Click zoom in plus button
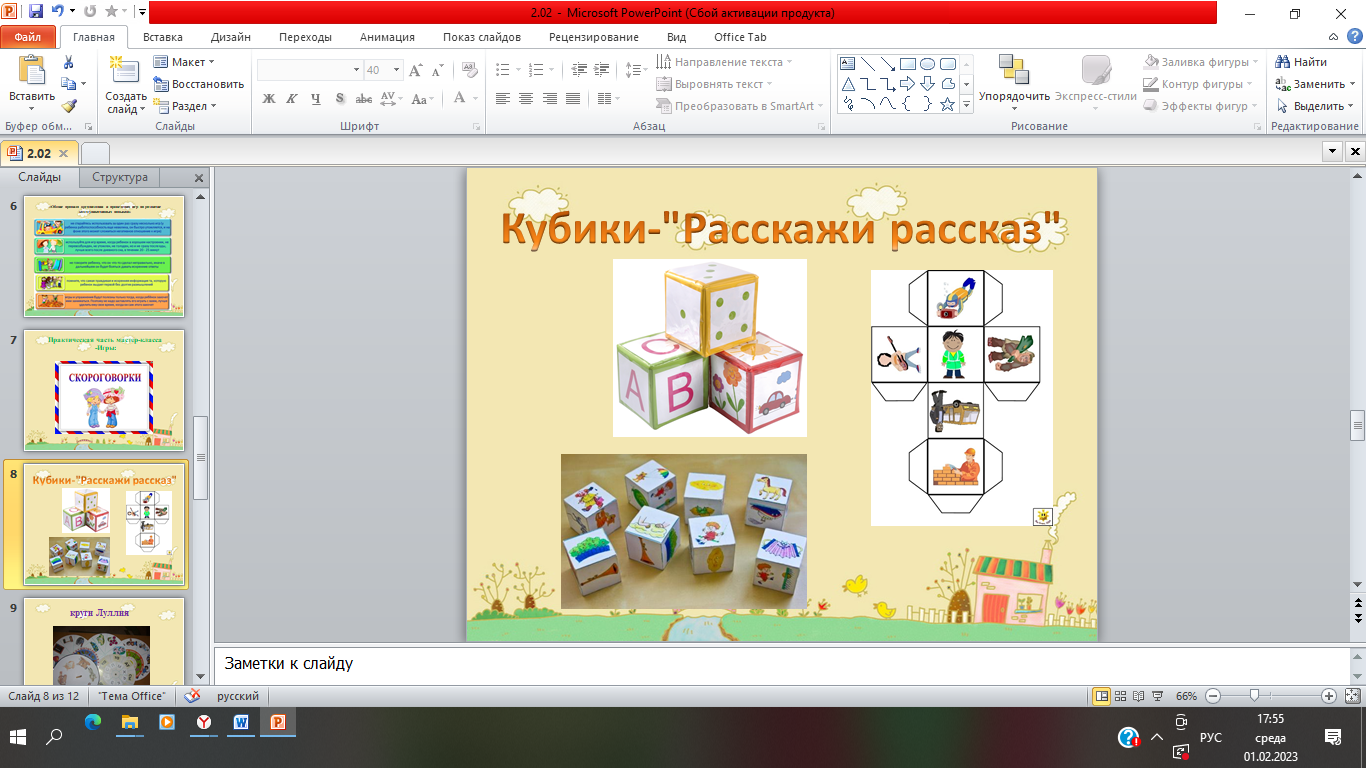This screenshot has width=1366, height=768. coord(1329,696)
